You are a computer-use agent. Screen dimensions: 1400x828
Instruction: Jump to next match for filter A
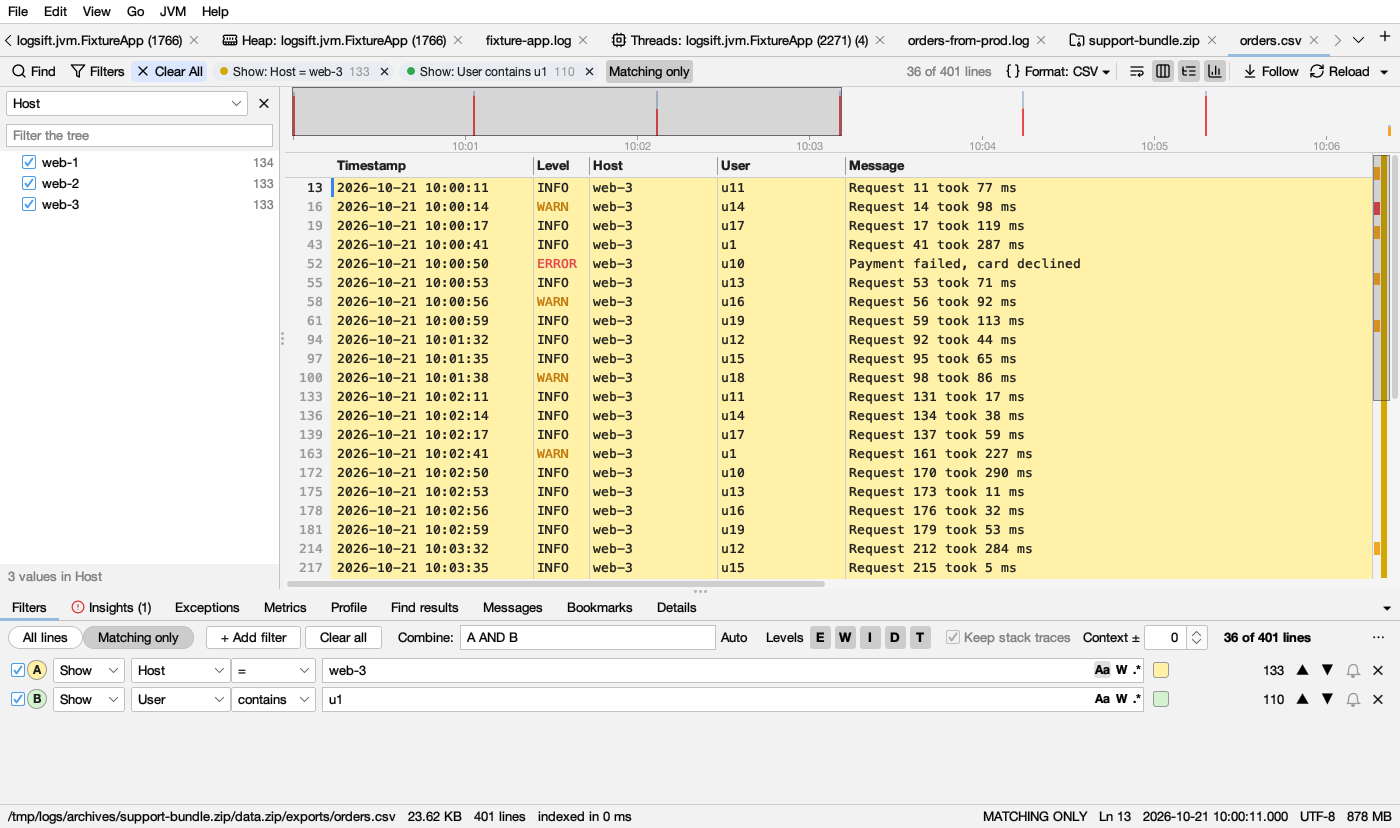point(1328,671)
